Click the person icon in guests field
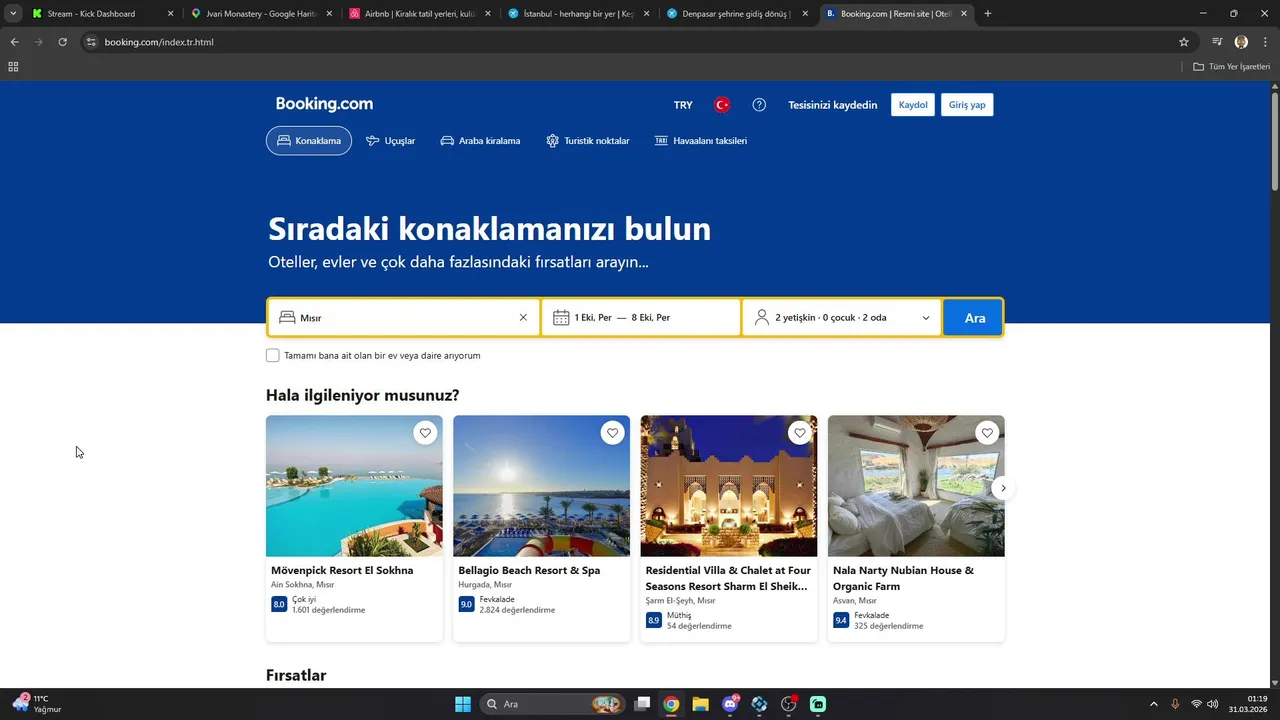This screenshot has width=1280, height=720. pos(762,317)
